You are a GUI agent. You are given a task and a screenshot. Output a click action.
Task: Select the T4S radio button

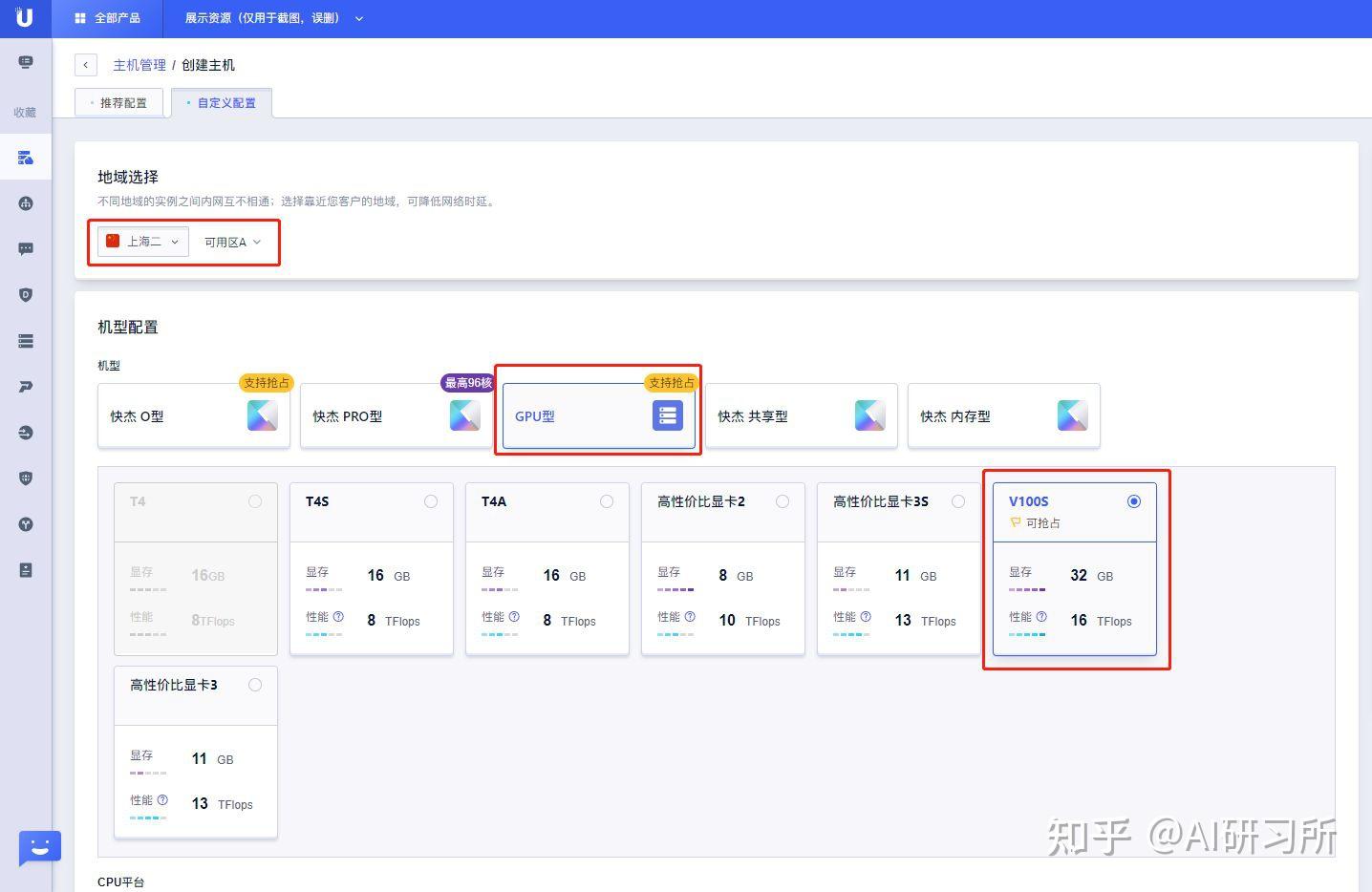pos(431,500)
